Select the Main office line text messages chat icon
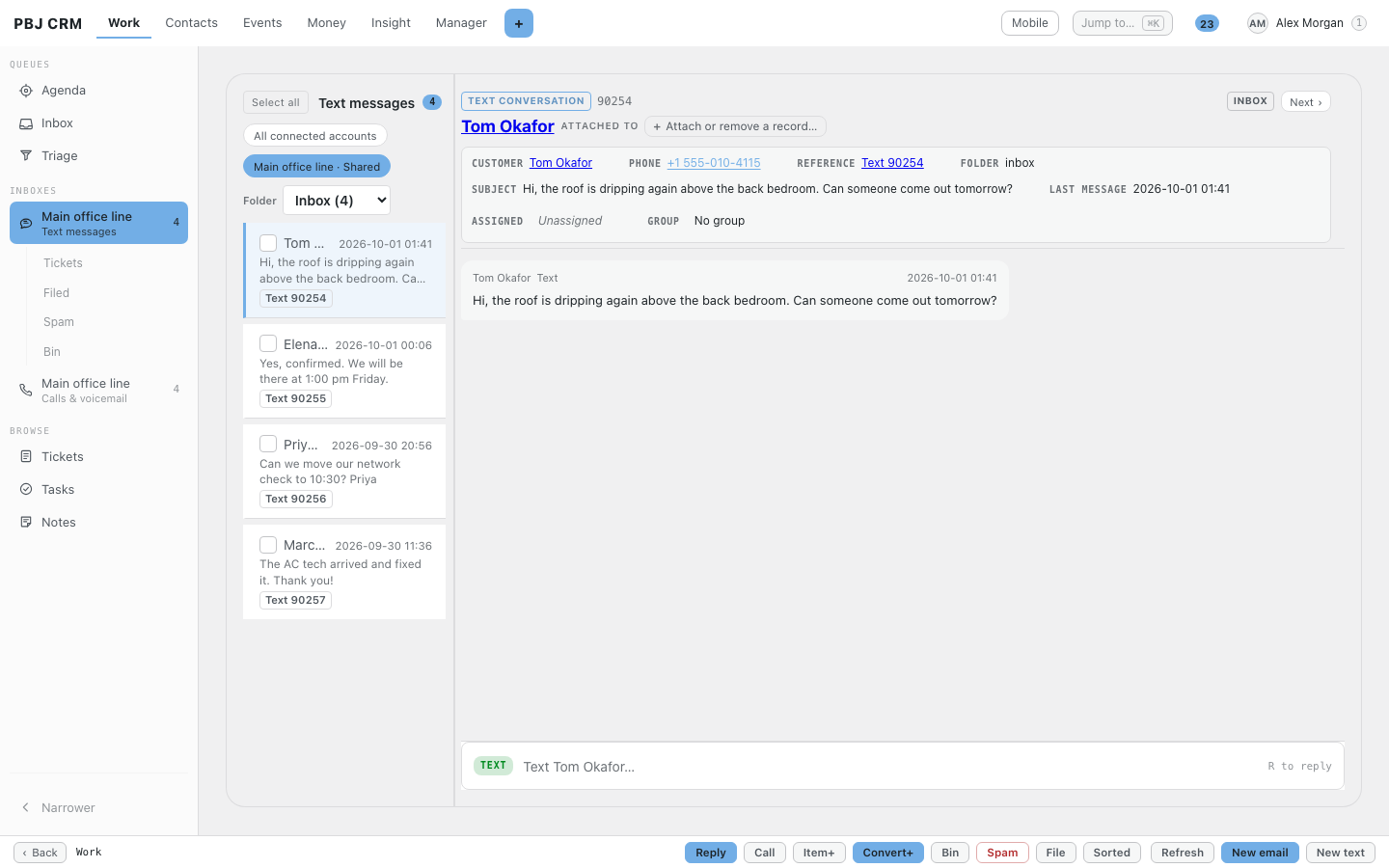 coord(26,223)
